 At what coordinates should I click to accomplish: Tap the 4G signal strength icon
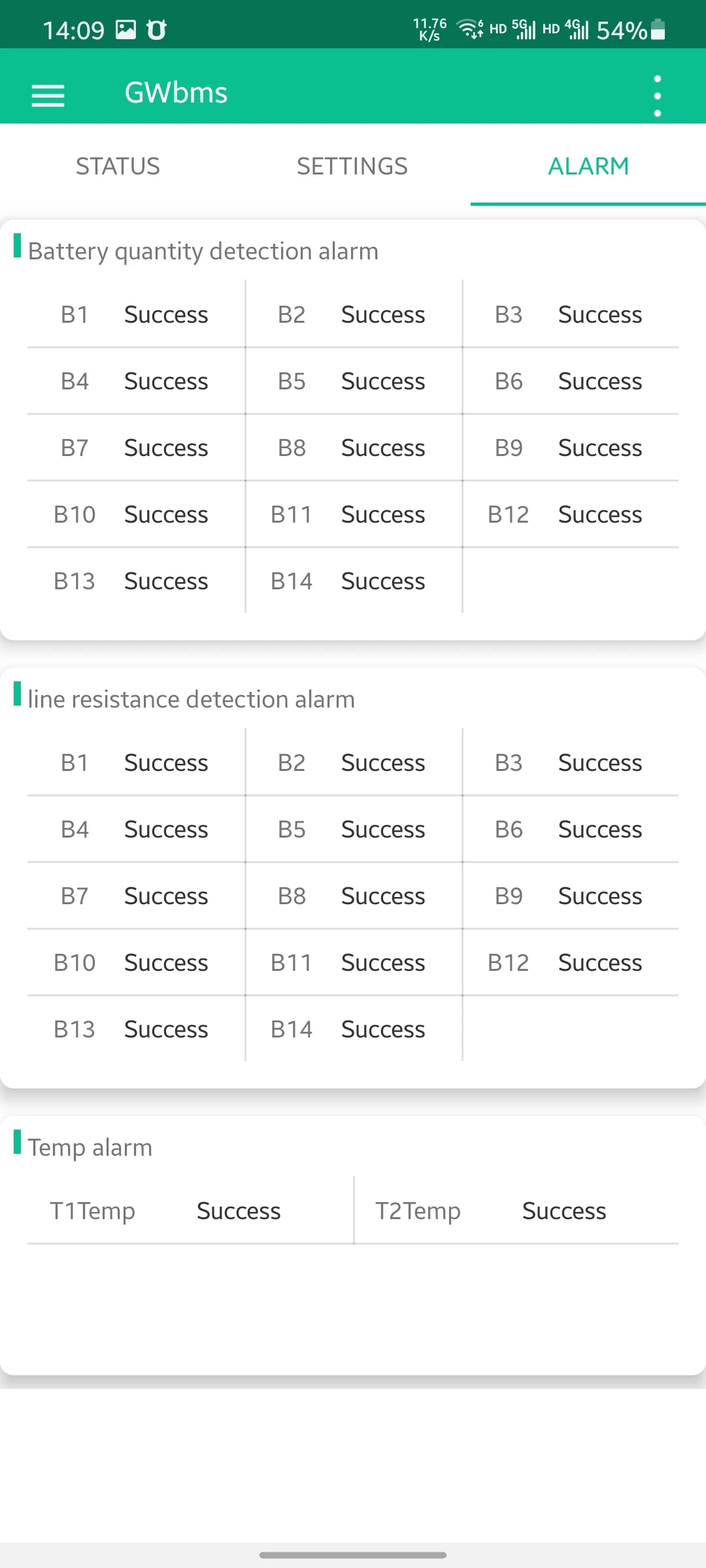[x=577, y=29]
